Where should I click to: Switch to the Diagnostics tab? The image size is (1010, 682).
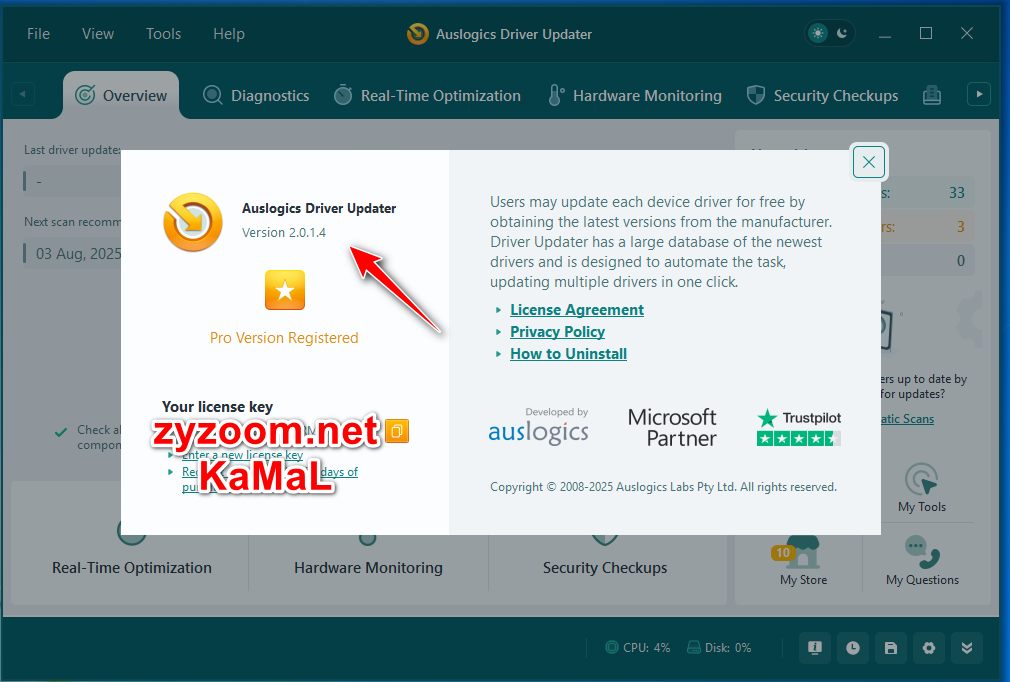point(256,95)
